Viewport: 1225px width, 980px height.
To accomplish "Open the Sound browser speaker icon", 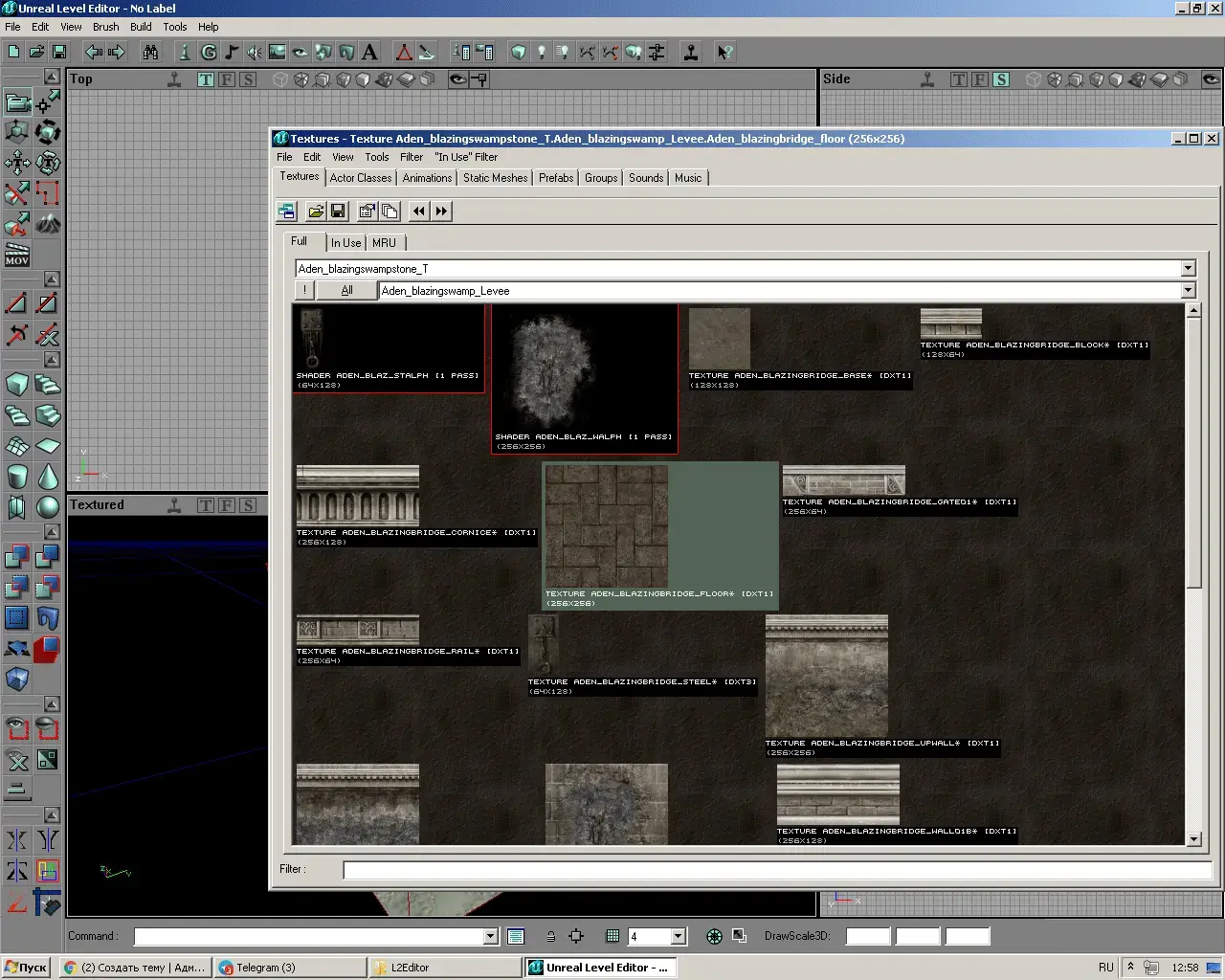I will point(255,52).
